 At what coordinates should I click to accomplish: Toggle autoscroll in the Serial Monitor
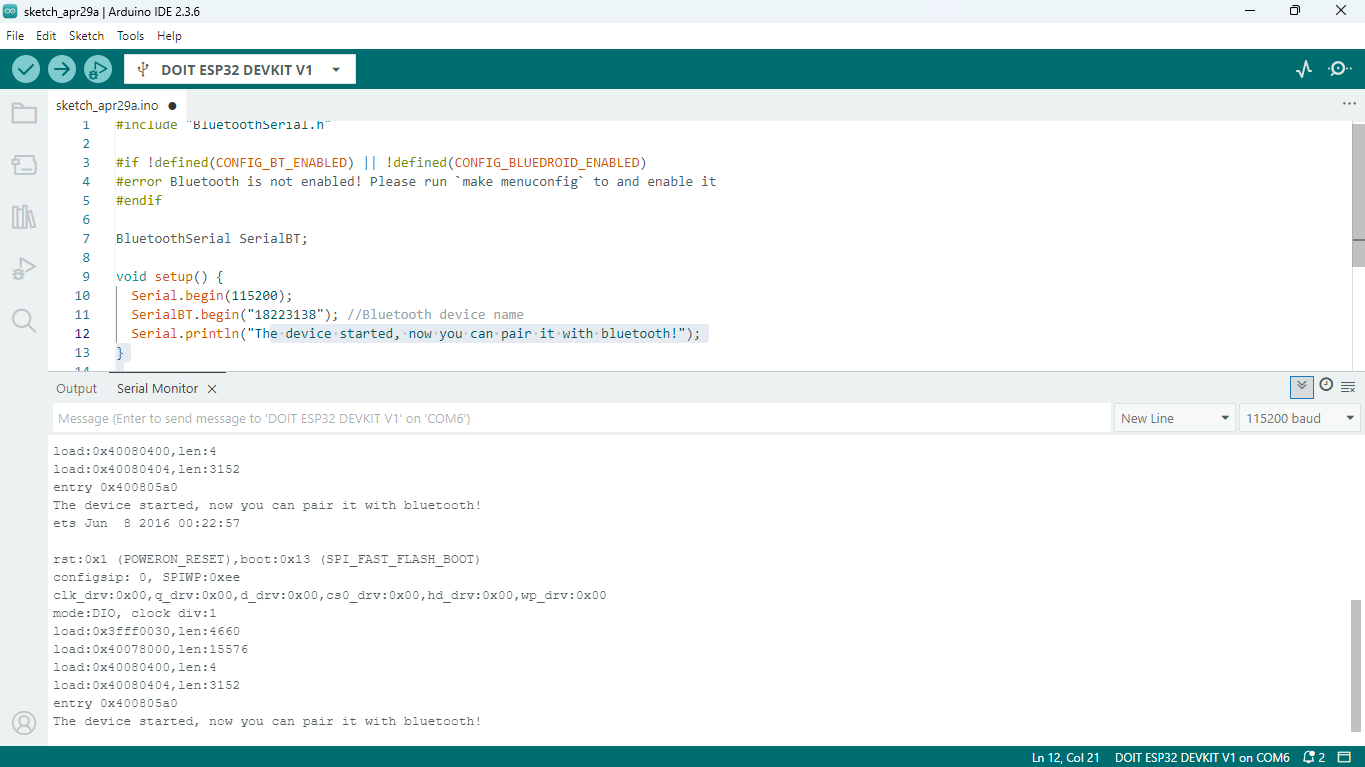click(x=1302, y=386)
